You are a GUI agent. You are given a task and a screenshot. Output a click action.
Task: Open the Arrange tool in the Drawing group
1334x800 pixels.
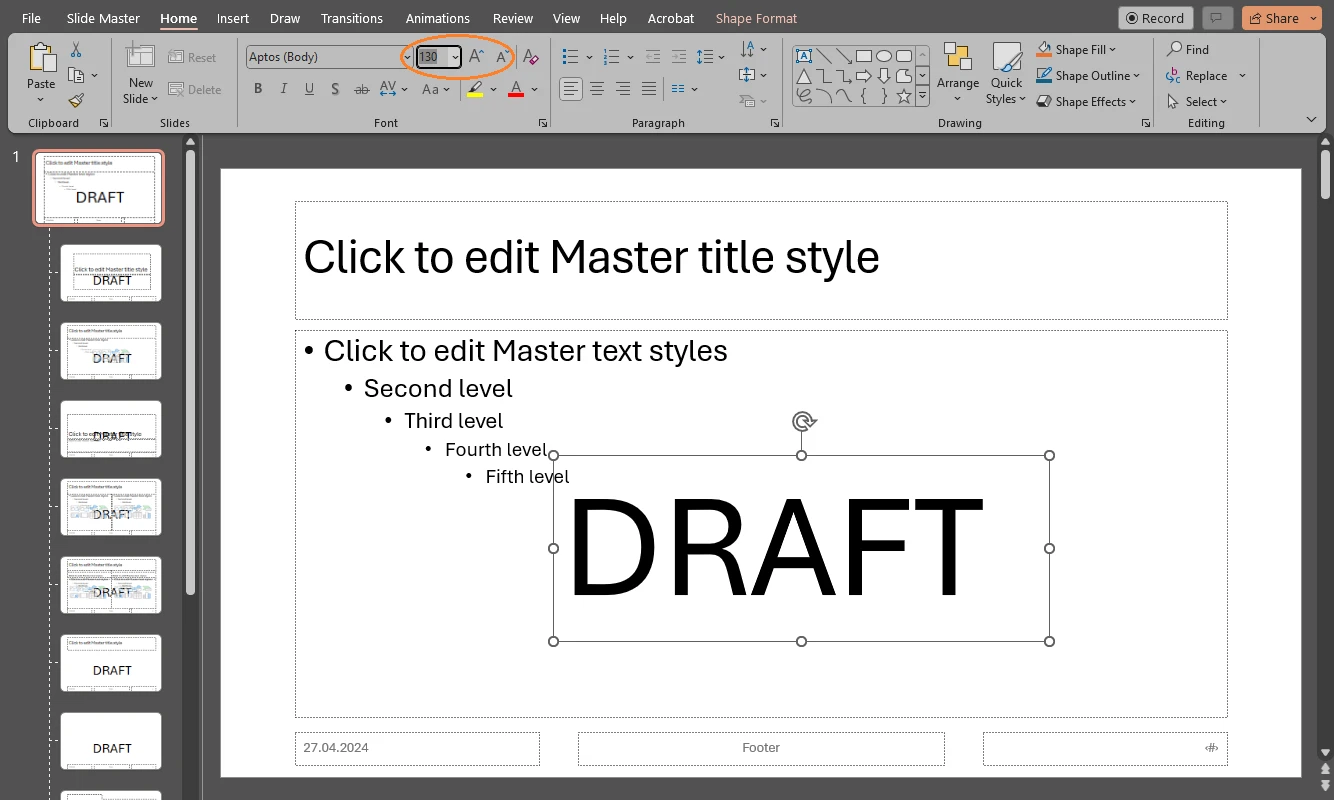click(958, 72)
